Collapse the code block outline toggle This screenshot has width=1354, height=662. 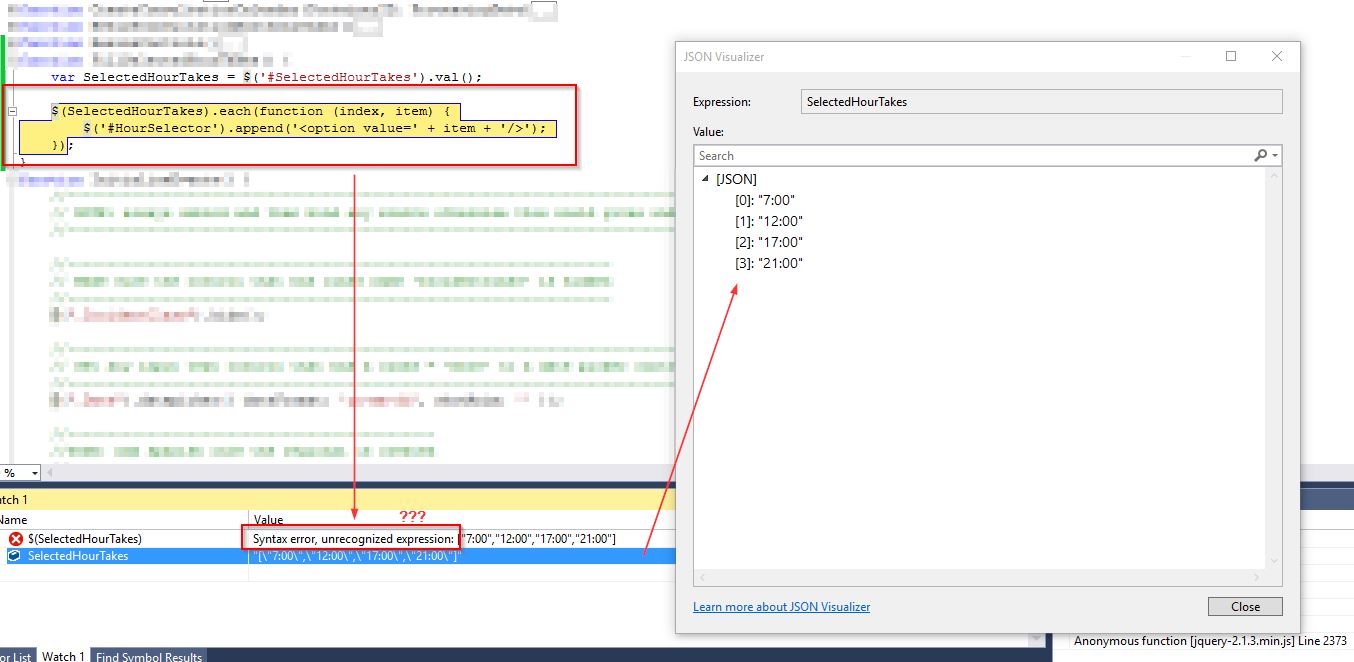(x=11, y=111)
